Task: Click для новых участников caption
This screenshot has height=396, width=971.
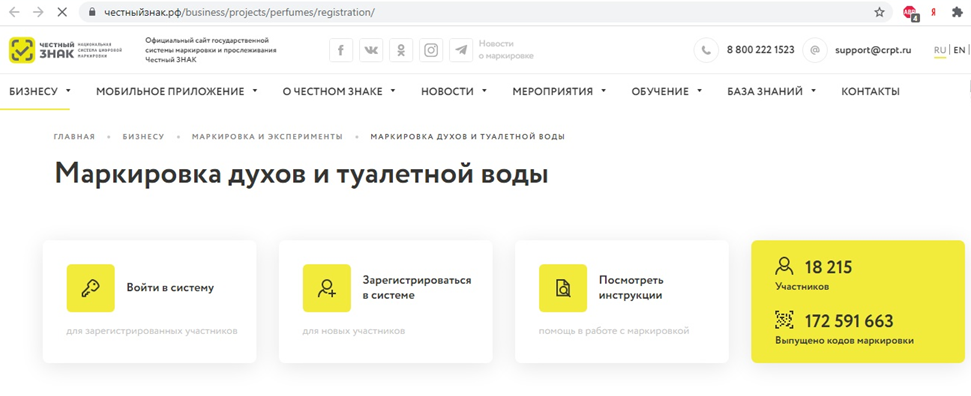Action: coord(354,332)
